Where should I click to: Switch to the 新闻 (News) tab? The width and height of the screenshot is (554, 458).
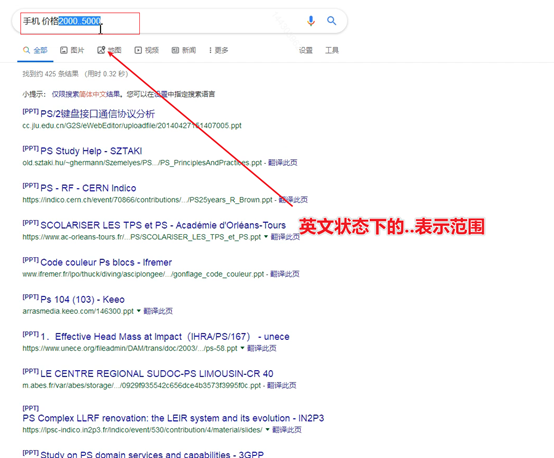pos(184,50)
